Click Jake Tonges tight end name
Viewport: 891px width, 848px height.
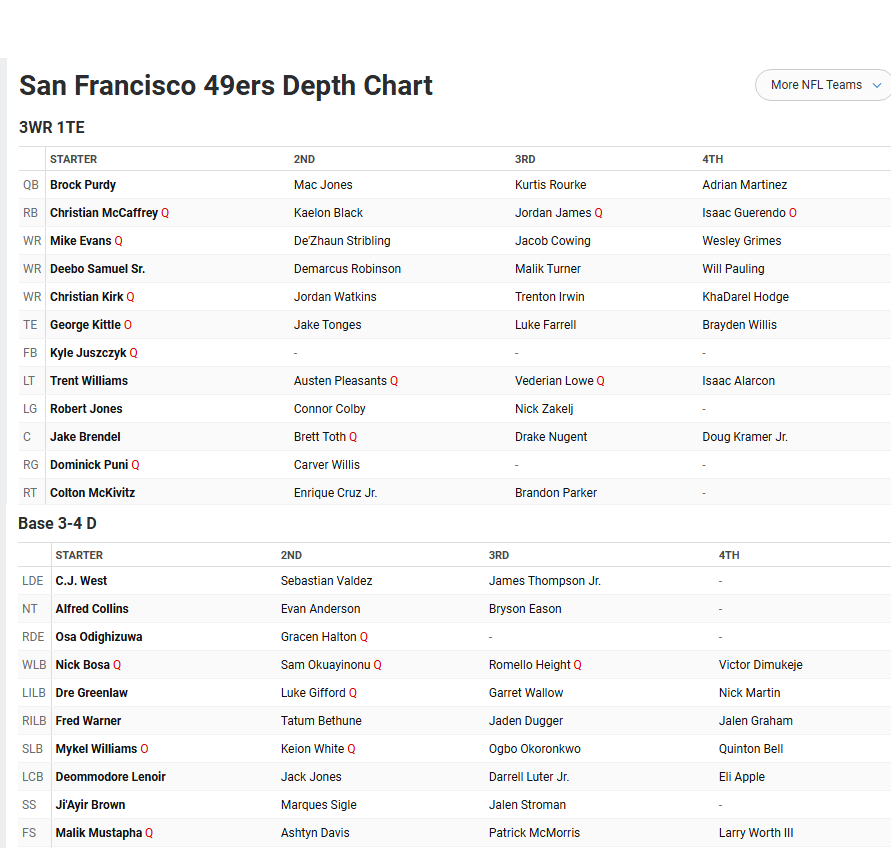[327, 325]
